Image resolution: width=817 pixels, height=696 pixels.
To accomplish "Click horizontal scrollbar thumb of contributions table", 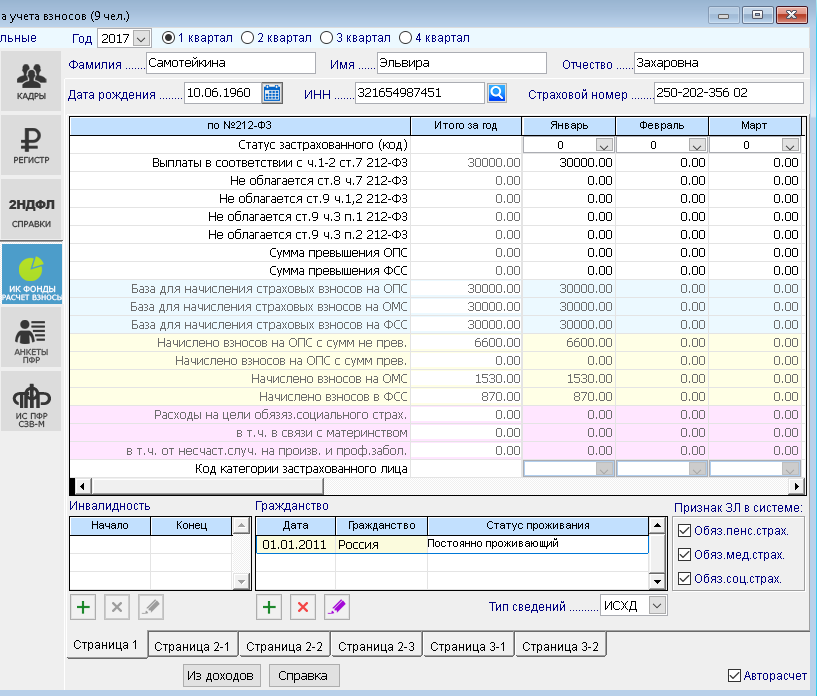I will coord(207,487).
